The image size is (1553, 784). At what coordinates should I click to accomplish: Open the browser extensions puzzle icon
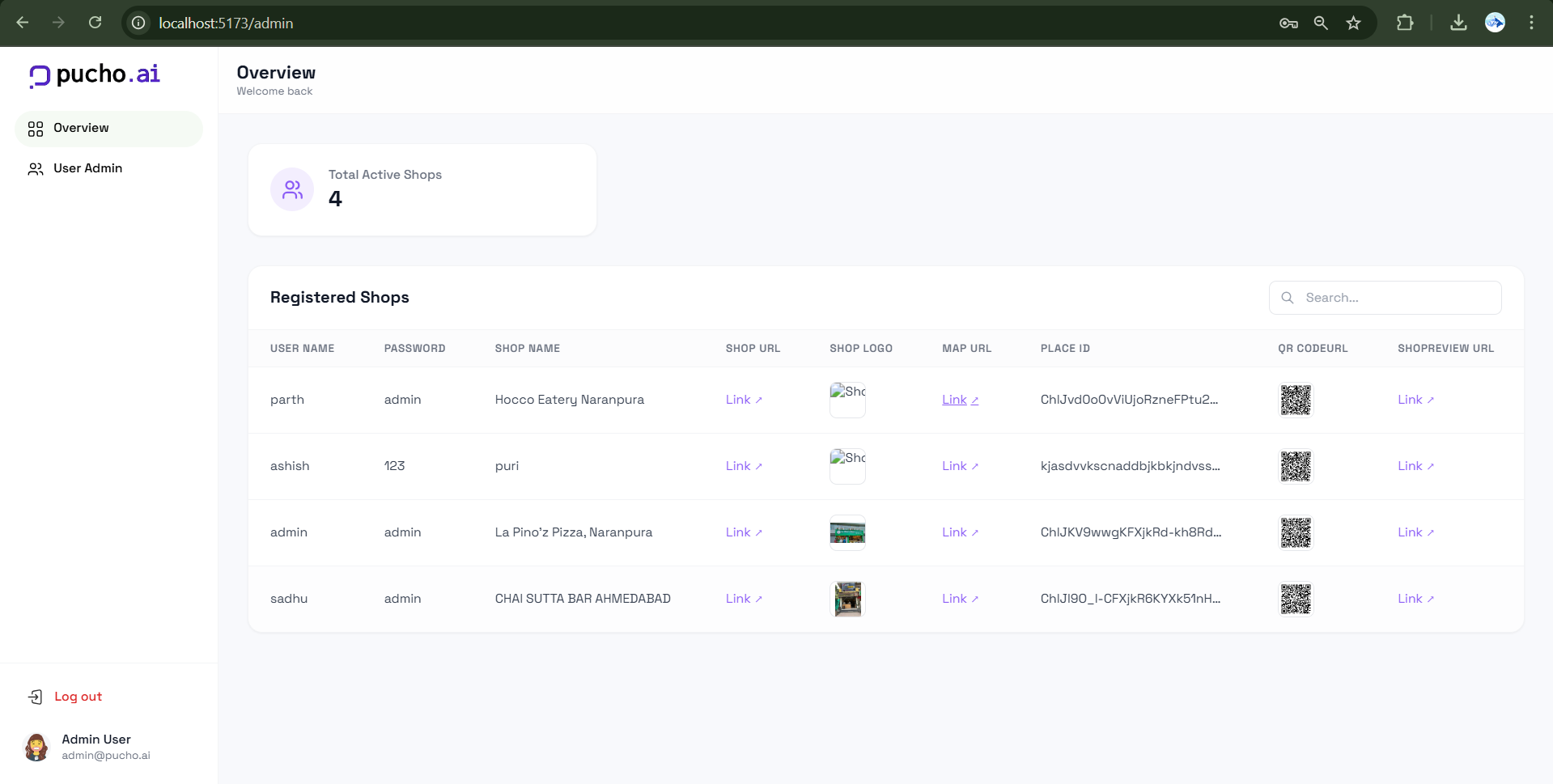pos(1405,23)
